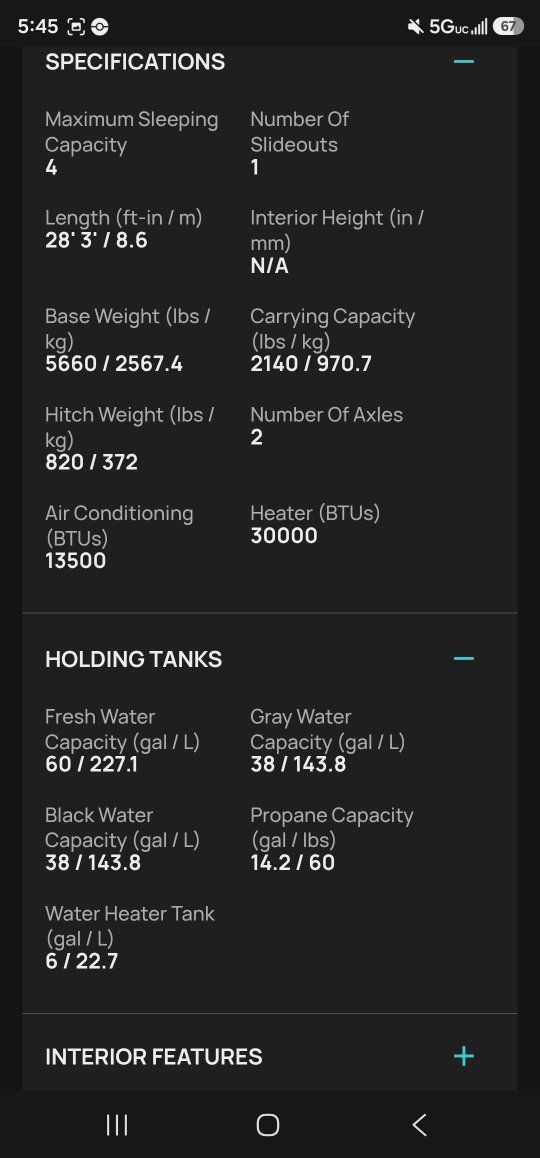Collapse the Holding Tanks section minus icon
This screenshot has width=540, height=1158.
[x=463, y=658]
